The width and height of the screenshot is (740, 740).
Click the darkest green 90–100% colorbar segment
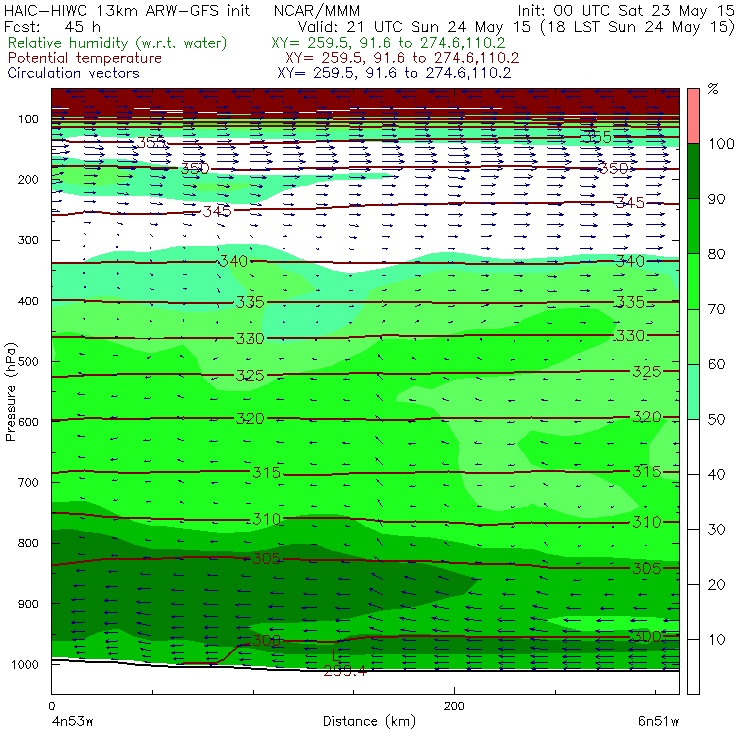point(693,171)
